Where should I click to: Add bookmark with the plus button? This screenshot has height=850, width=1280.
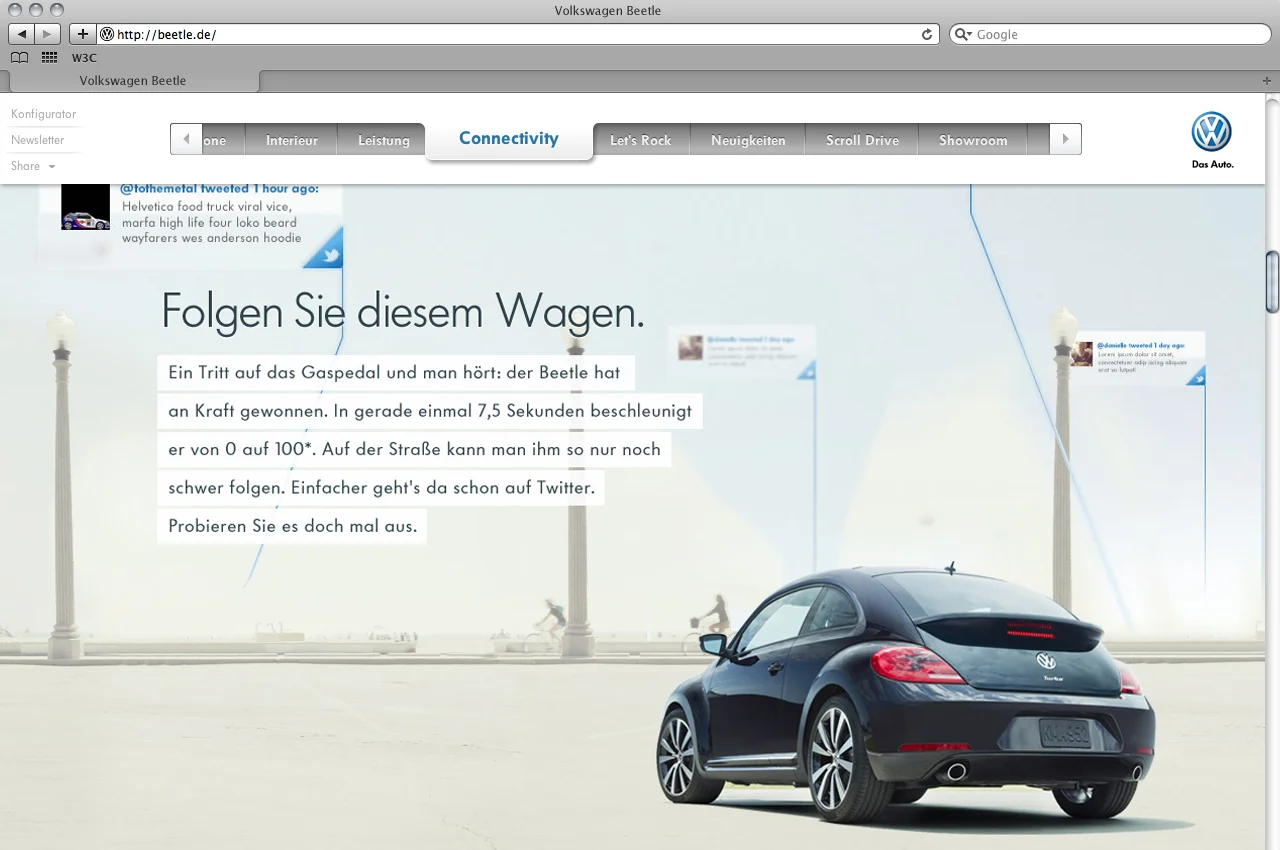click(82, 34)
